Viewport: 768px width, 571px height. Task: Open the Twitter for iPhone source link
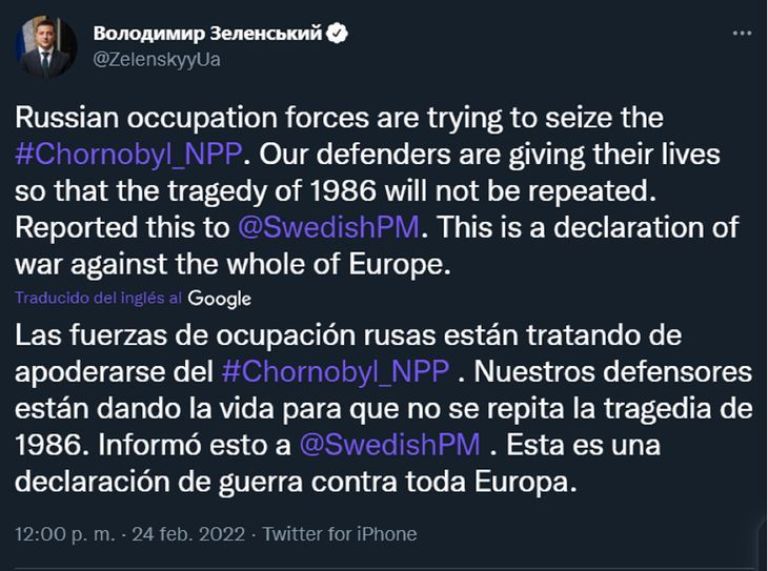[338, 534]
